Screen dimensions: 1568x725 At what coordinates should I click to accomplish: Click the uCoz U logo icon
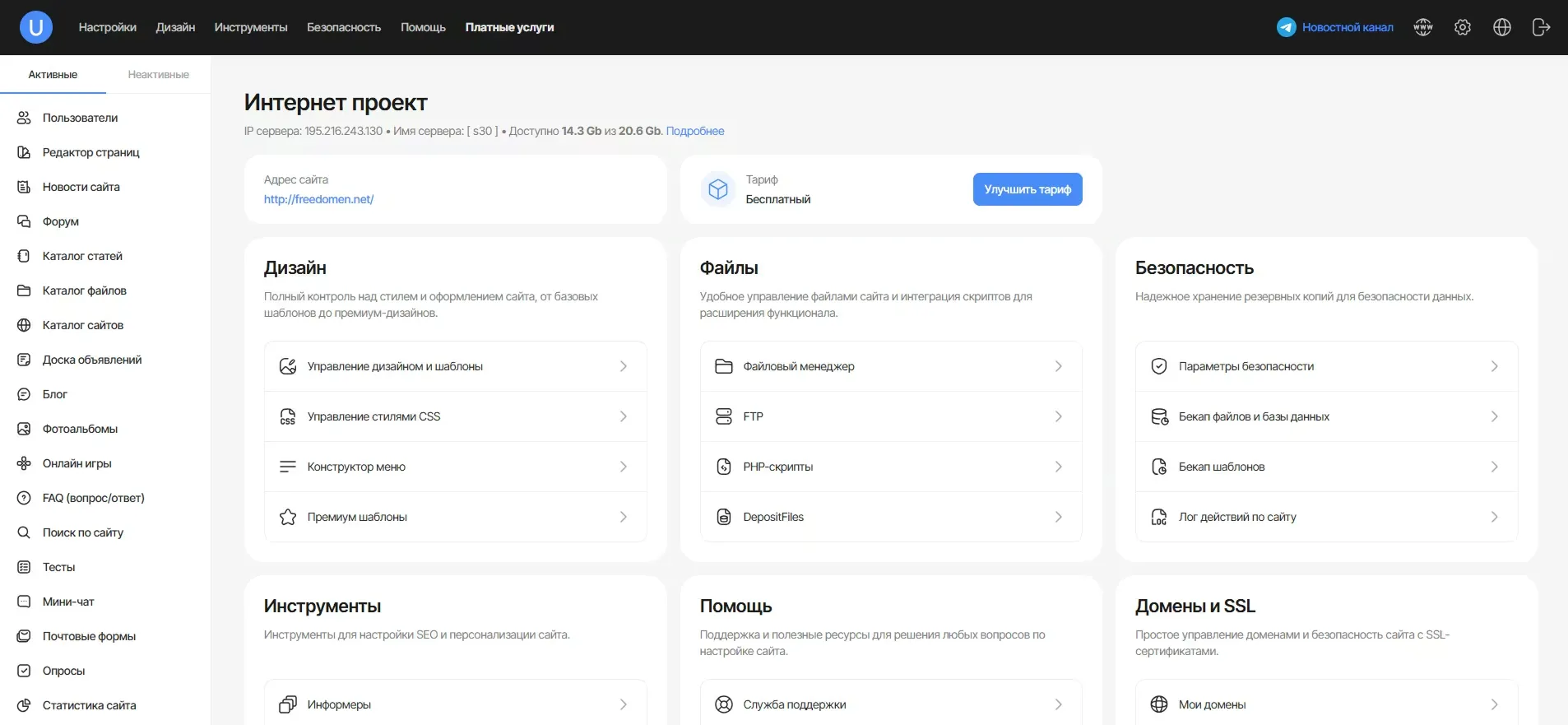pos(36,27)
